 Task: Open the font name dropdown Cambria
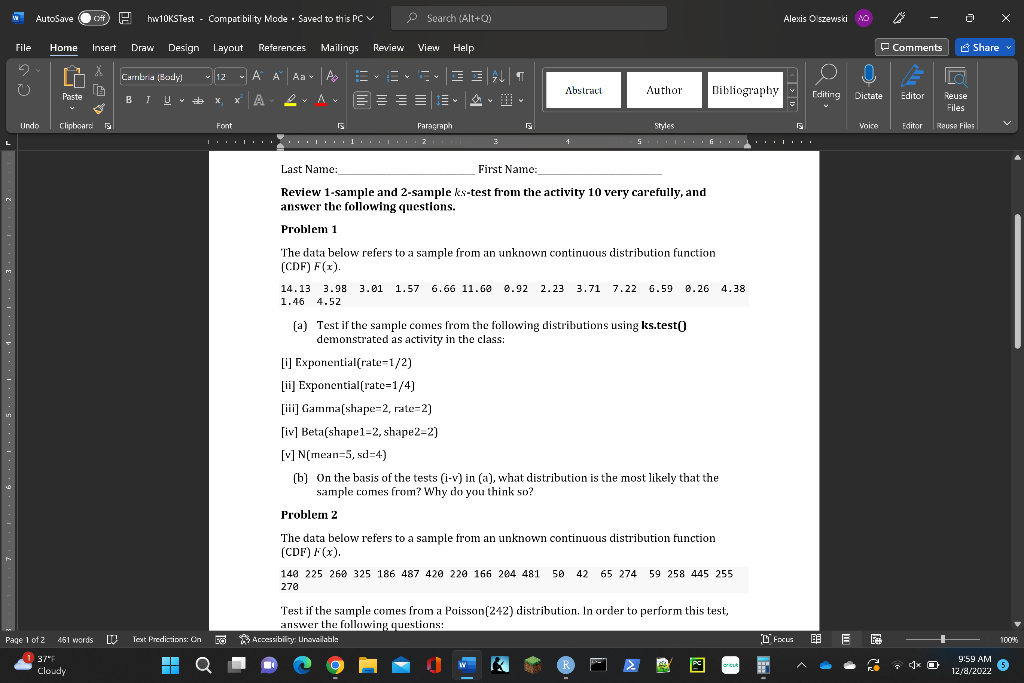pyautogui.click(x=208, y=77)
